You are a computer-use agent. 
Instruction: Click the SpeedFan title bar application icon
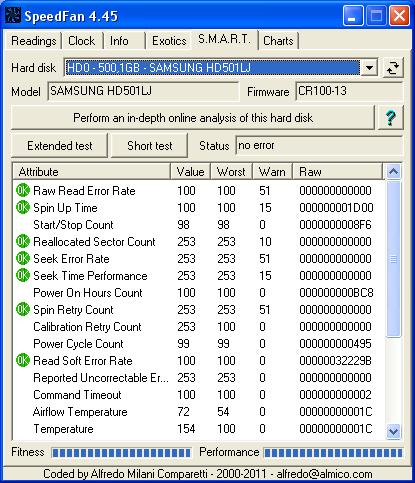point(13,16)
